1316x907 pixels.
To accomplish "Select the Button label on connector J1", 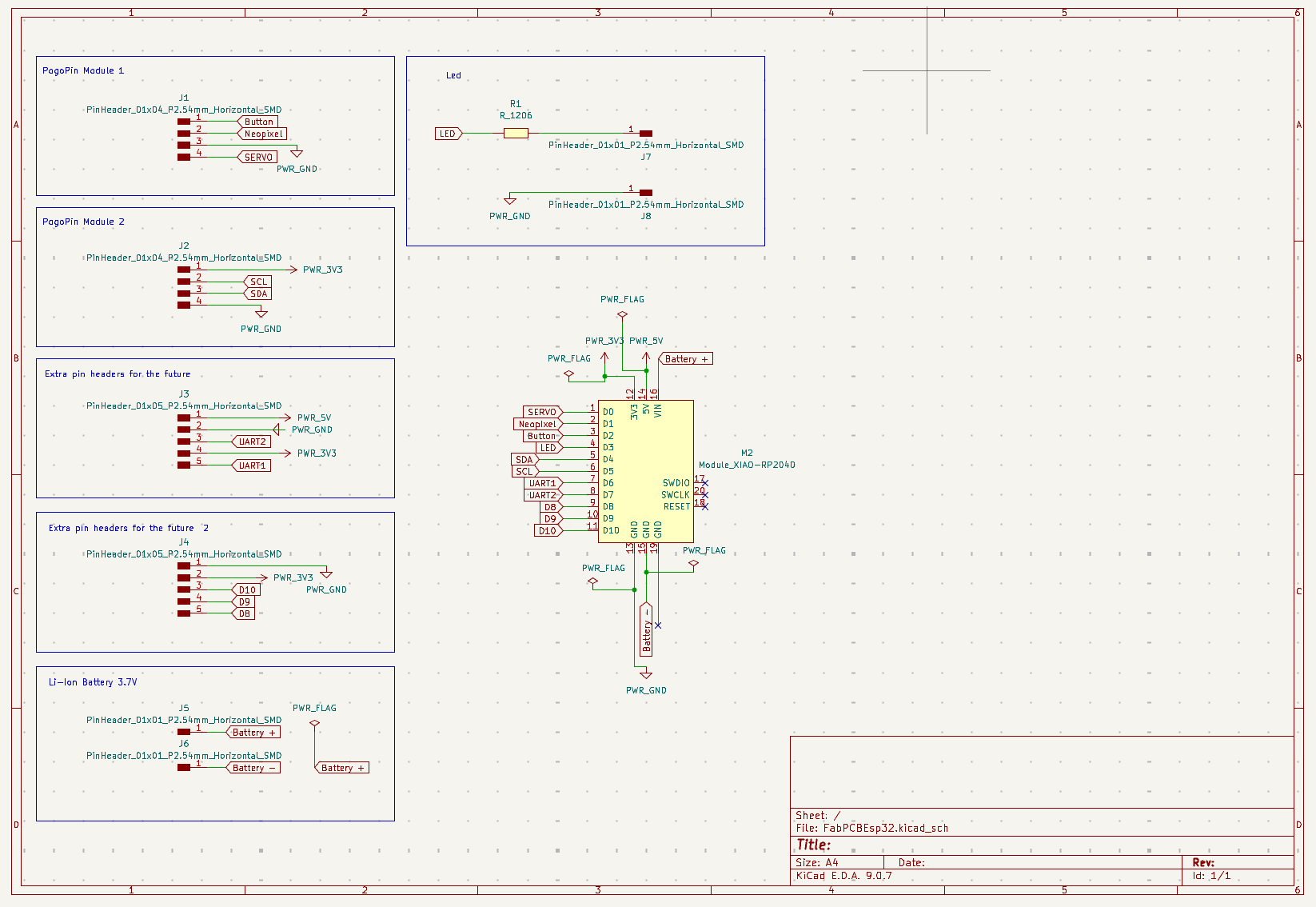I will pos(258,122).
